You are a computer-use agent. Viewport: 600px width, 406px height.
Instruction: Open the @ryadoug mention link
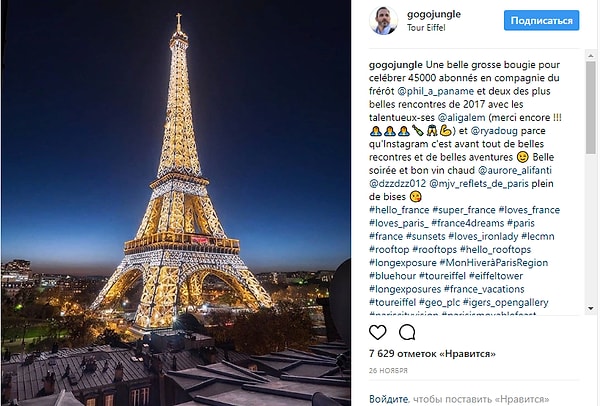494,131
